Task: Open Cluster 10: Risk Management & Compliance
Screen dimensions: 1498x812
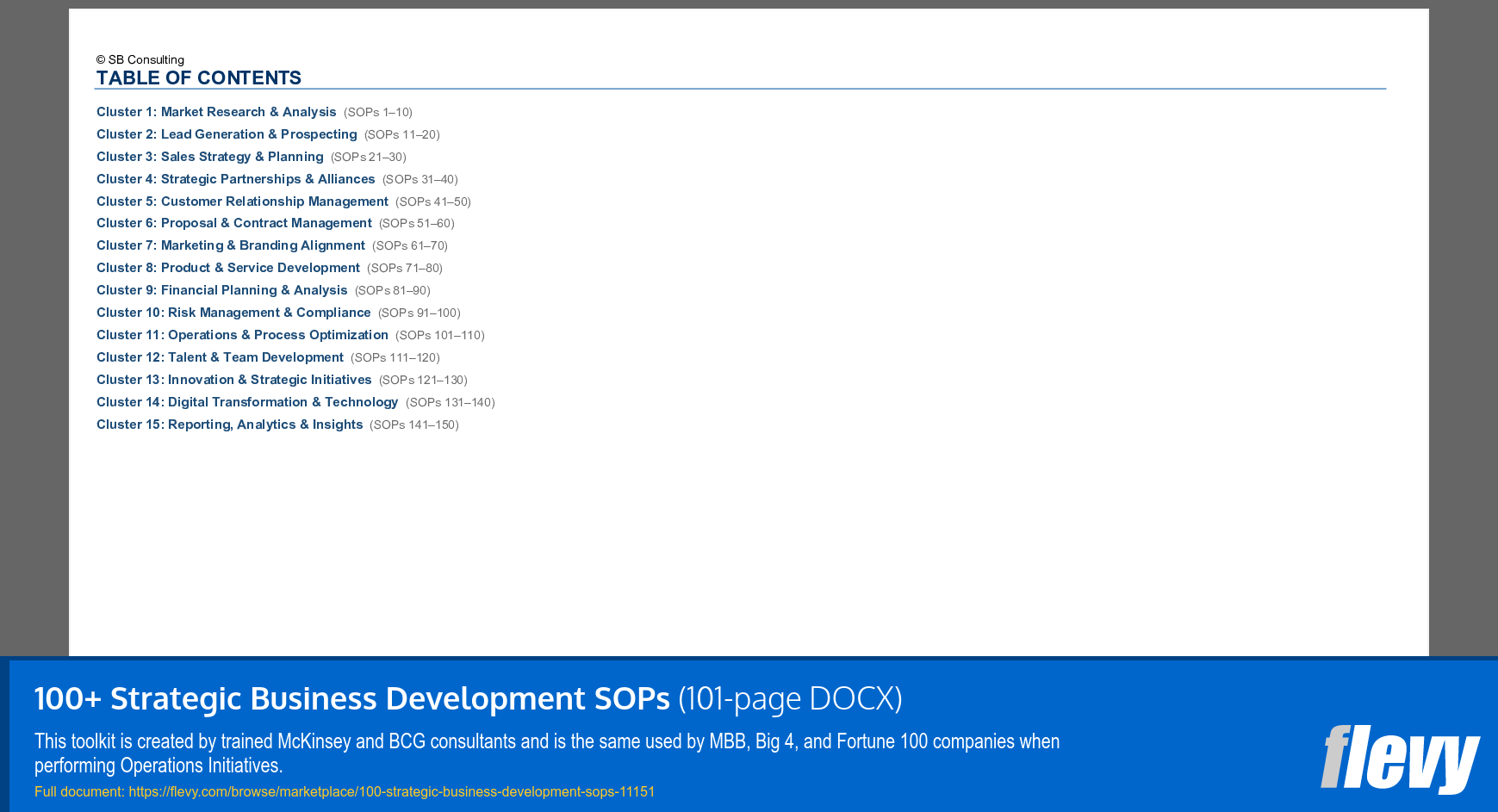Action: [233, 313]
